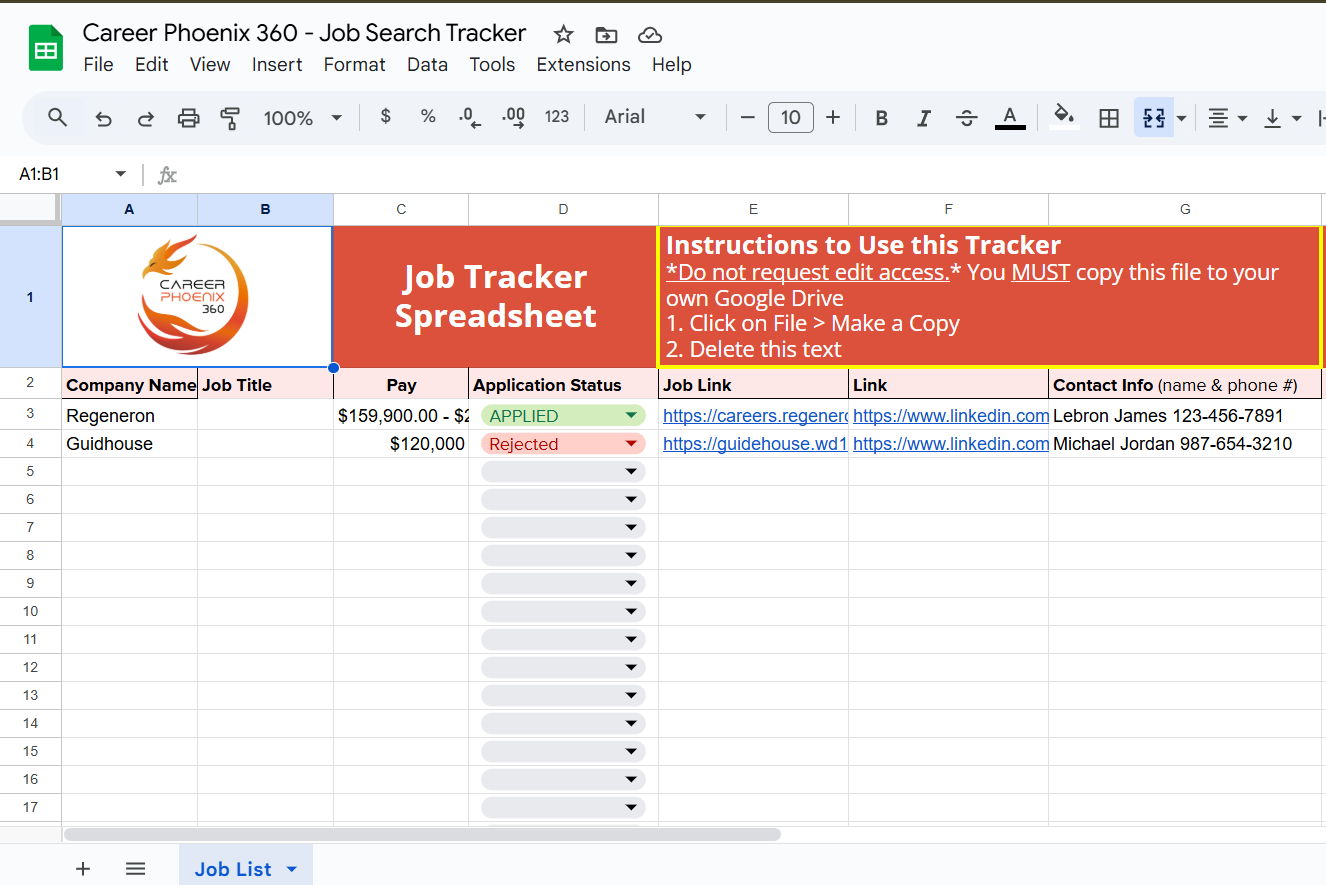Screen dimensions: 1326x885
Task: Open the Job List sheet tab menu
Action: [x=291, y=868]
